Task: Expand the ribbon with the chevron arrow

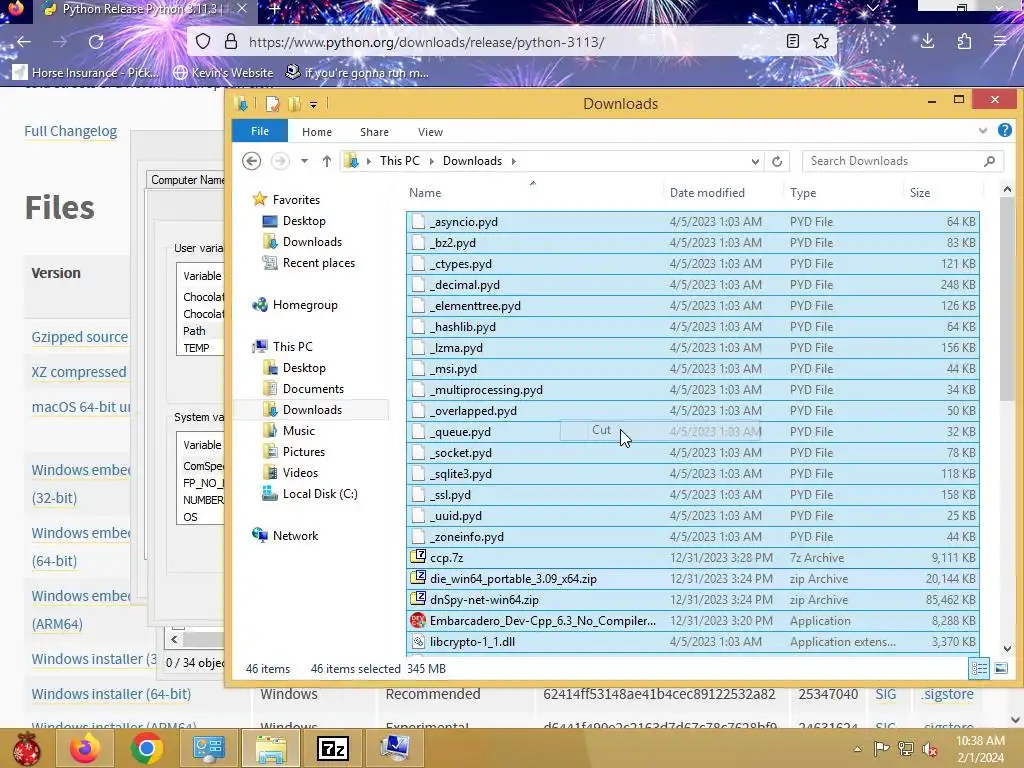Action: tap(982, 131)
